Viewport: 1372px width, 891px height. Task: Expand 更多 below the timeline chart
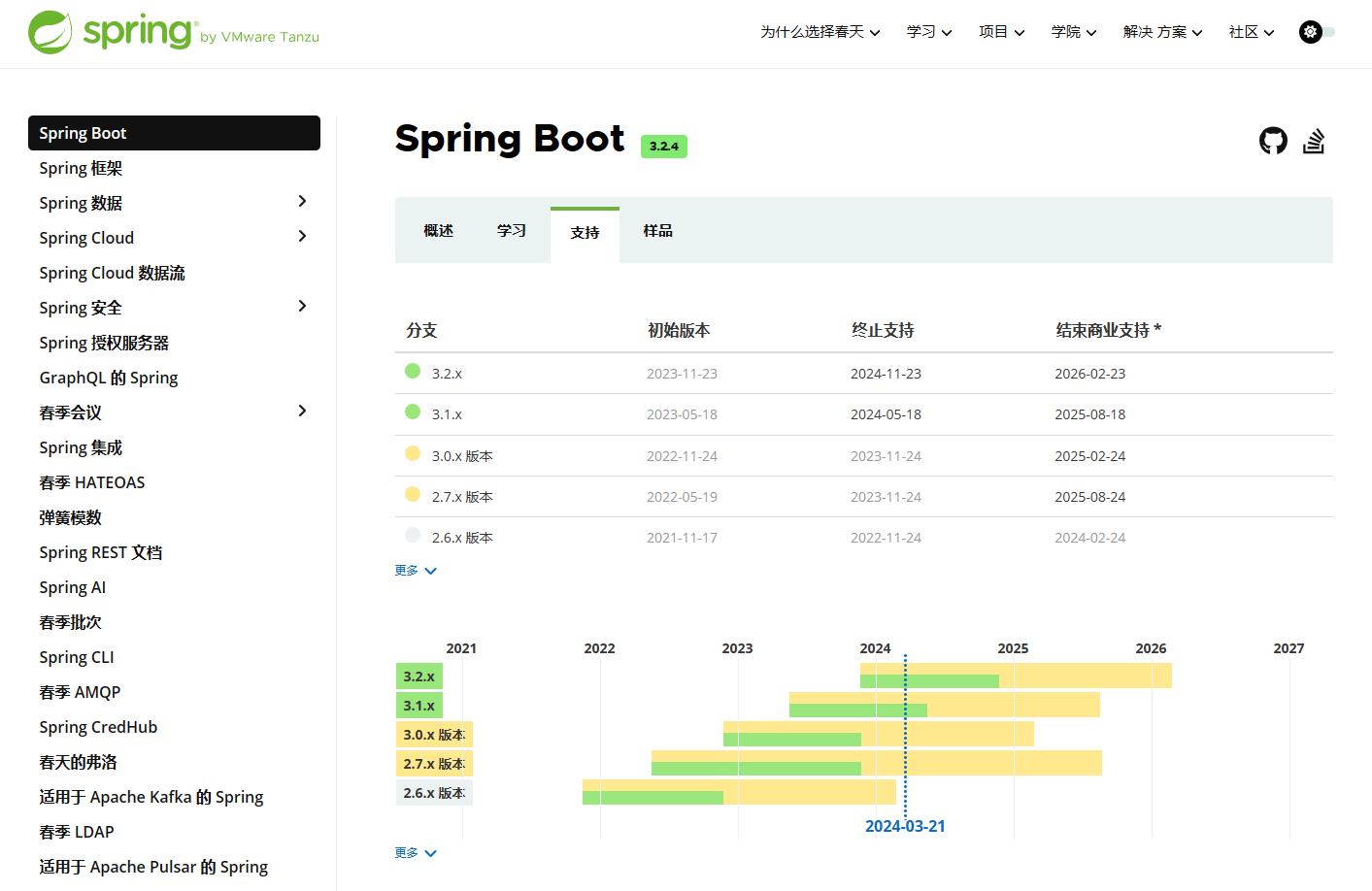pos(416,853)
